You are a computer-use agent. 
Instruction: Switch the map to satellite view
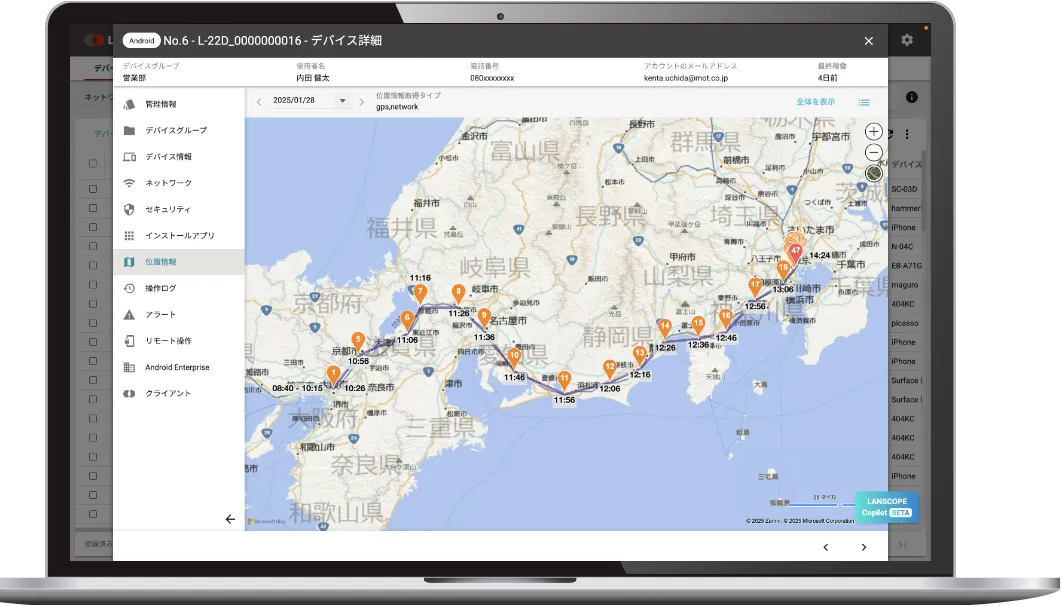[873, 172]
